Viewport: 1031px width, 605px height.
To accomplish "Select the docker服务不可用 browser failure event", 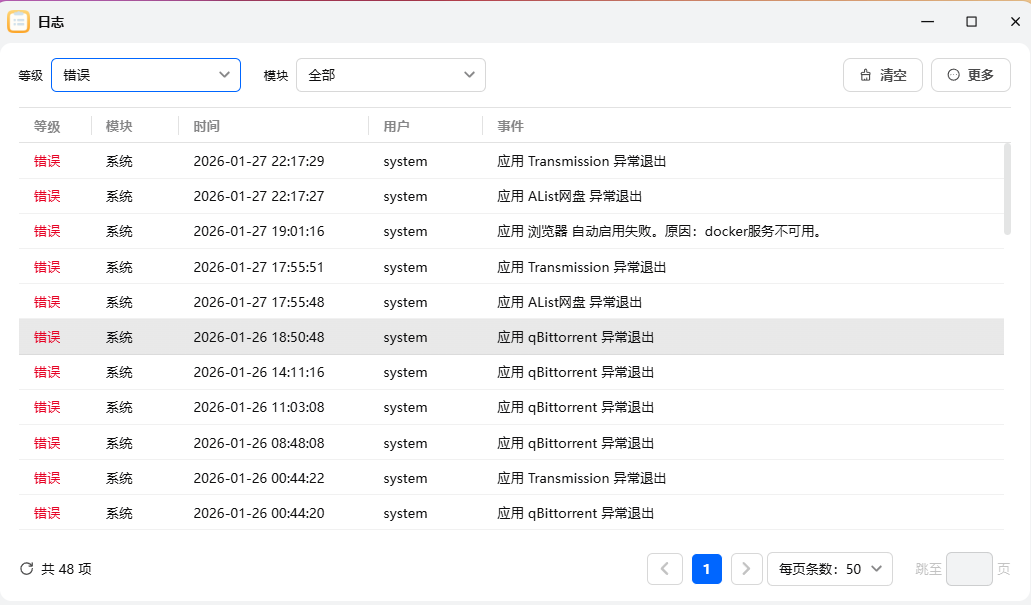I will coord(511,231).
